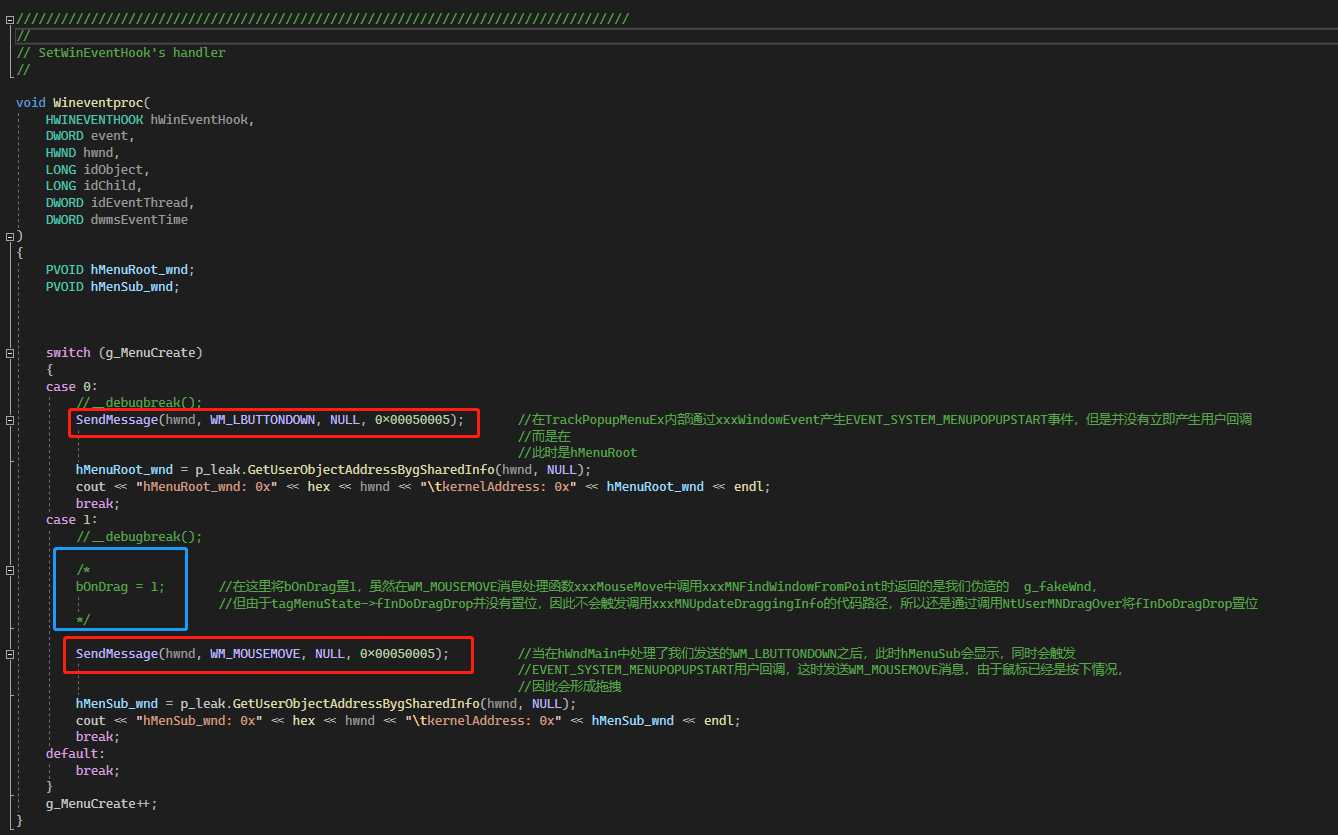The image size is (1338, 835).
Task: Click the closing "*/" of the bOnDrag comment
Action: (83, 620)
